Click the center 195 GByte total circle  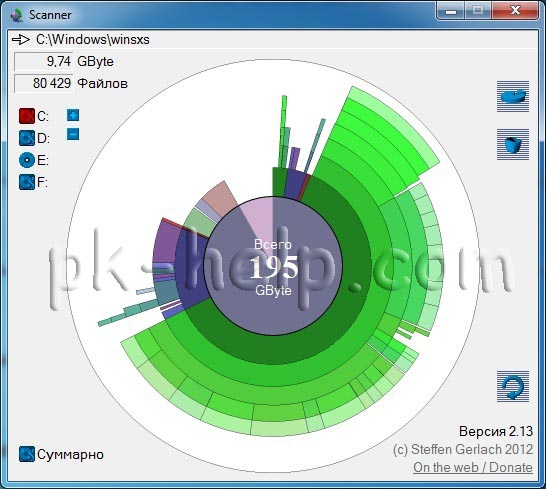tap(273, 266)
